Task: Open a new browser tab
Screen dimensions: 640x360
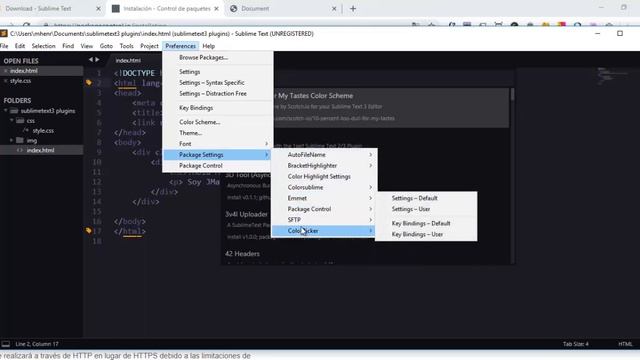Action: (x=353, y=9)
